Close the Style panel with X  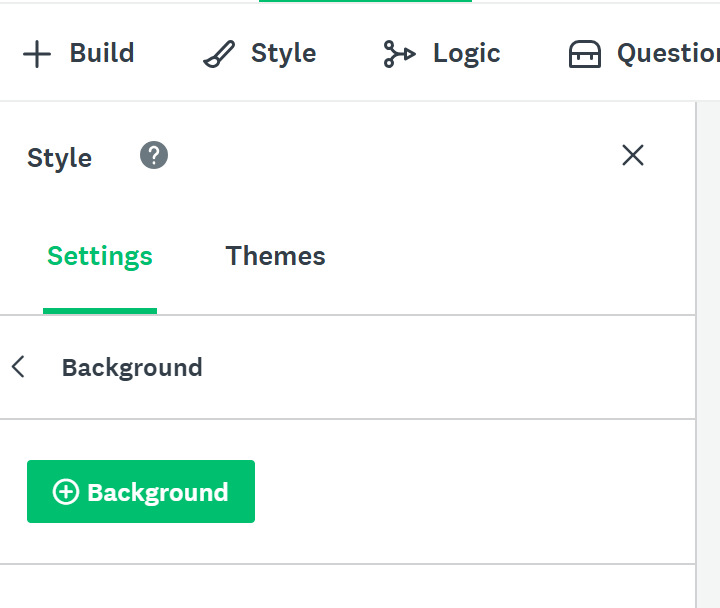tap(633, 155)
